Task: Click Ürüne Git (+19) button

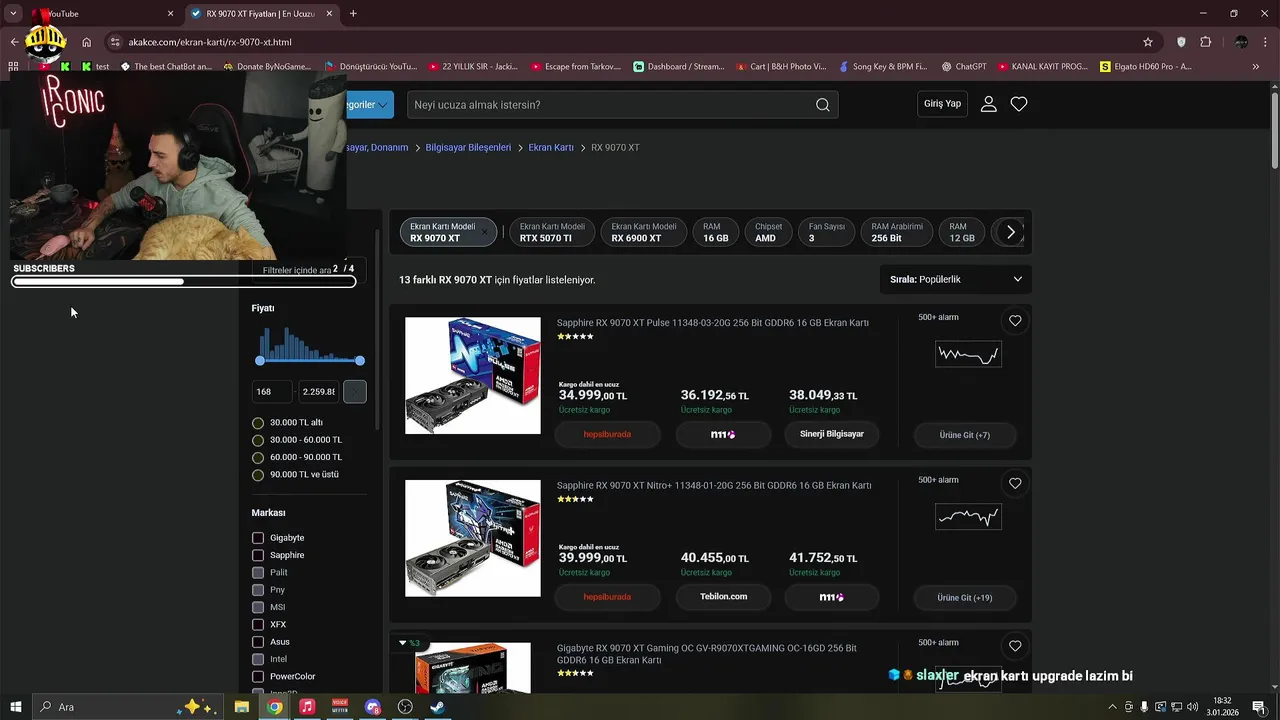Action: click(x=965, y=598)
